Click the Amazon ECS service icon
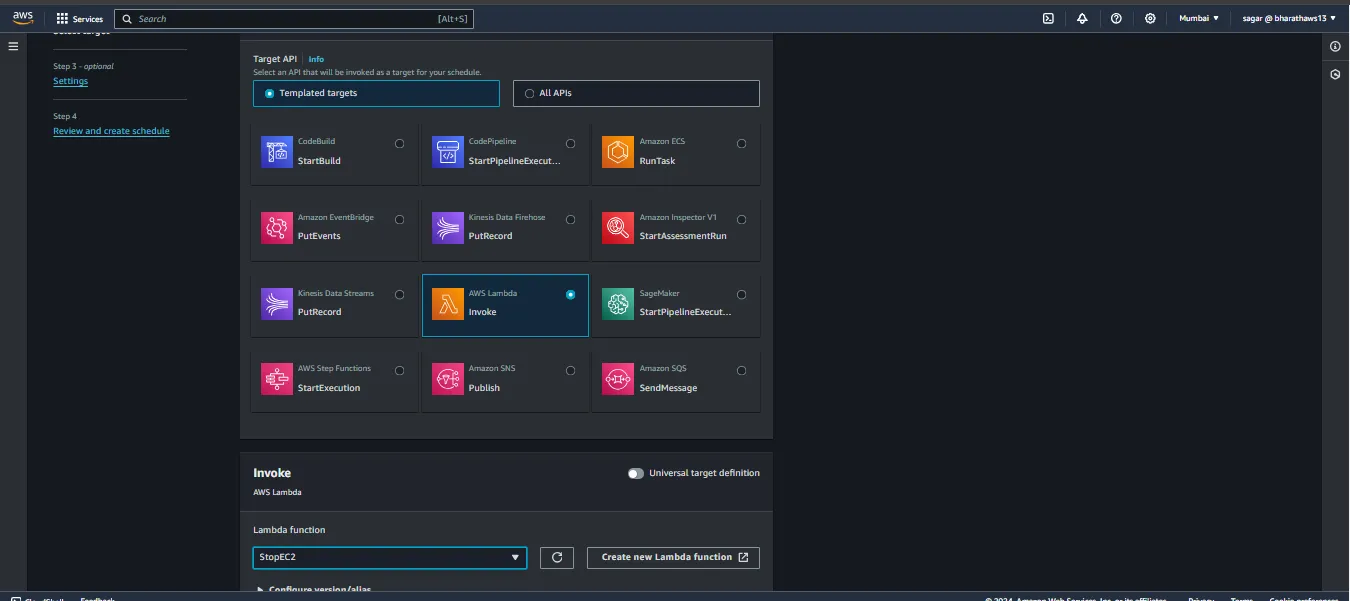1350x601 pixels. pyautogui.click(x=618, y=152)
